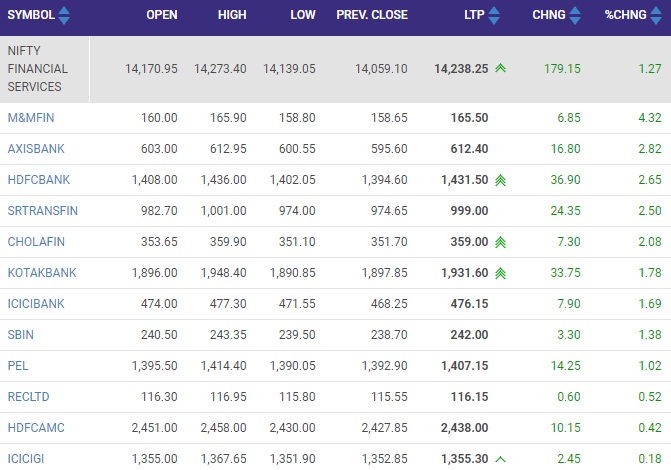Image resolution: width=671 pixels, height=470 pixels.
Task: Open the HDFCBANK stock link
Action: coord(39,180)
